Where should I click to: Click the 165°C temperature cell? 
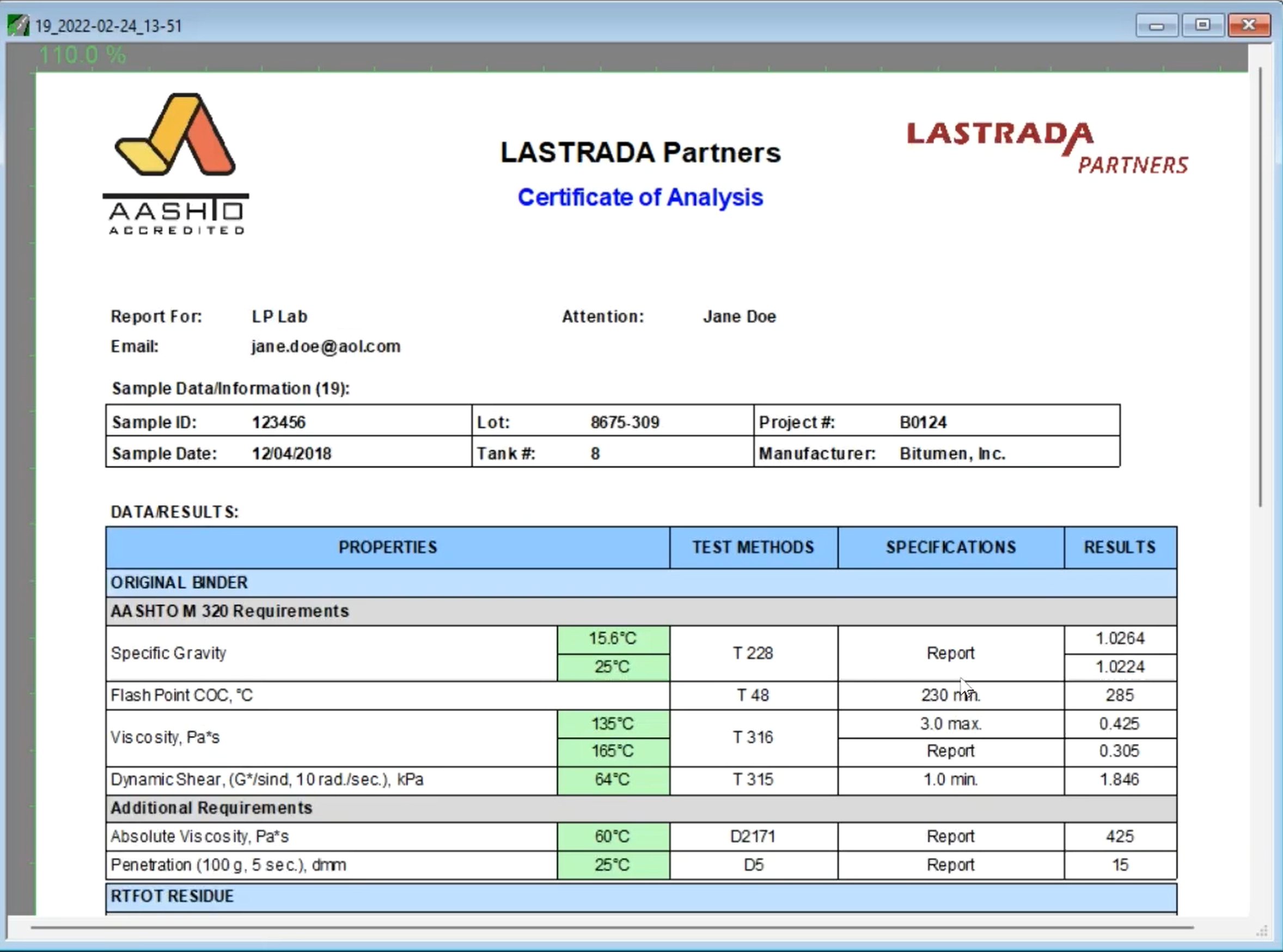pyautogui.click(x=613, y=752)
